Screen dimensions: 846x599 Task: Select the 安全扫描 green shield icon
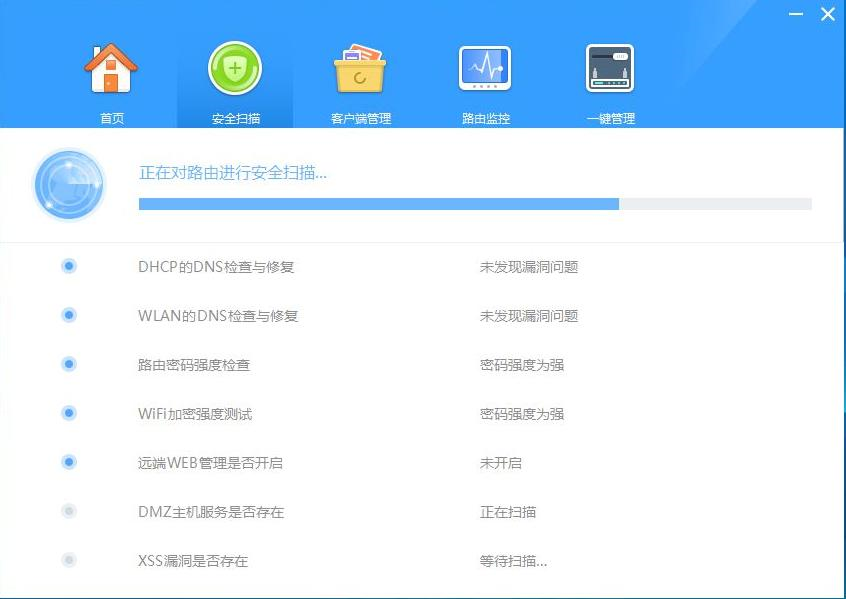(x=235, y=68)
